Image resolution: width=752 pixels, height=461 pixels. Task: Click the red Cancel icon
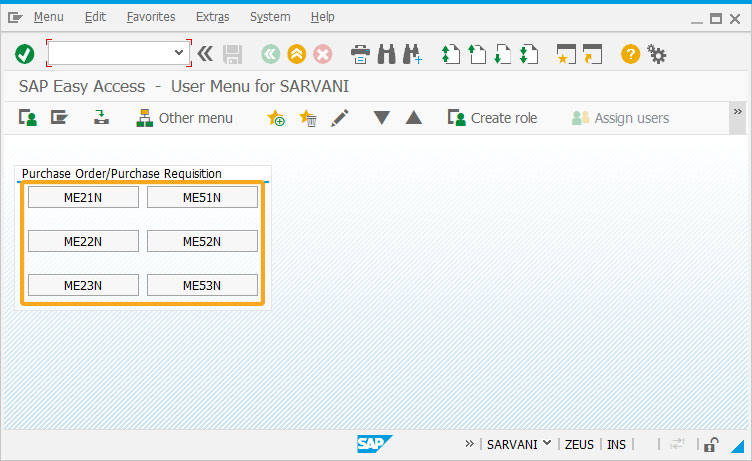click(x=323, y=54)
